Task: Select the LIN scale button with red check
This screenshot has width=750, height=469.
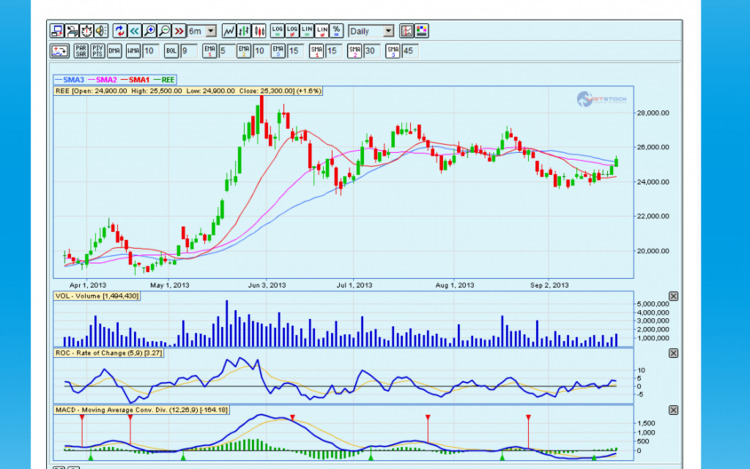Action: [x=321, y=31]
